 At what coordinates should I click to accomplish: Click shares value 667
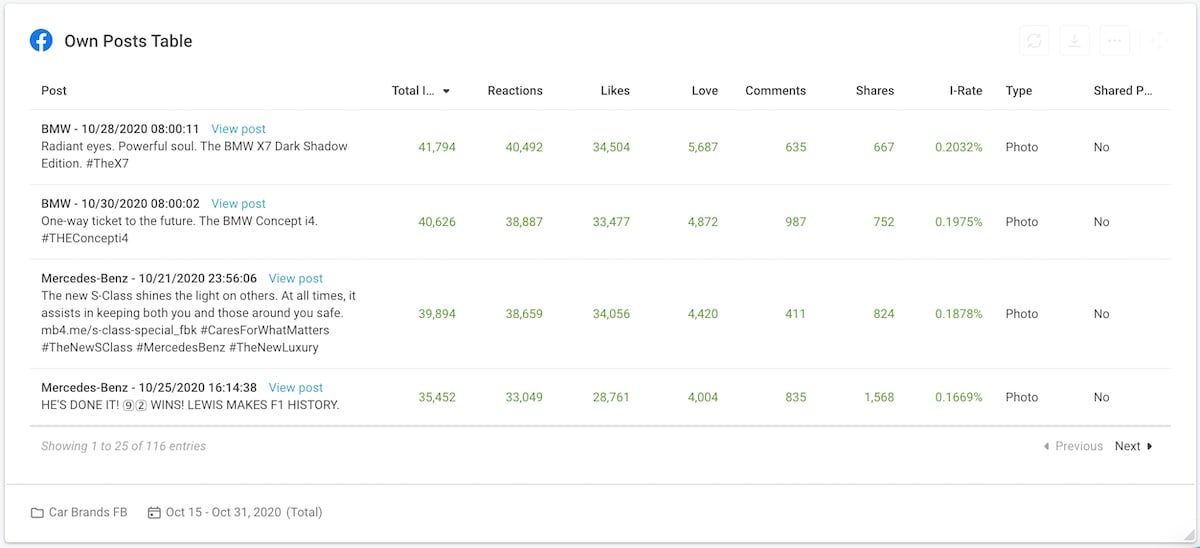pyautogui.click(x=884, y=148)
